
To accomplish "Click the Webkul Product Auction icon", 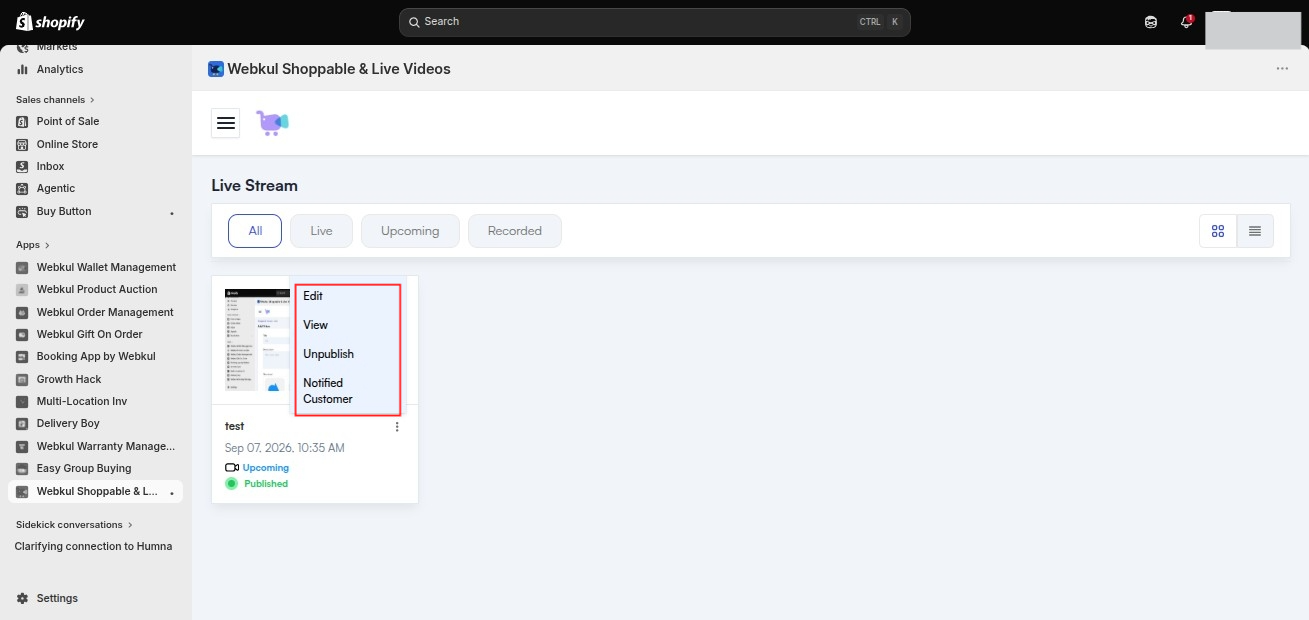I will click(x=22, y=289).
